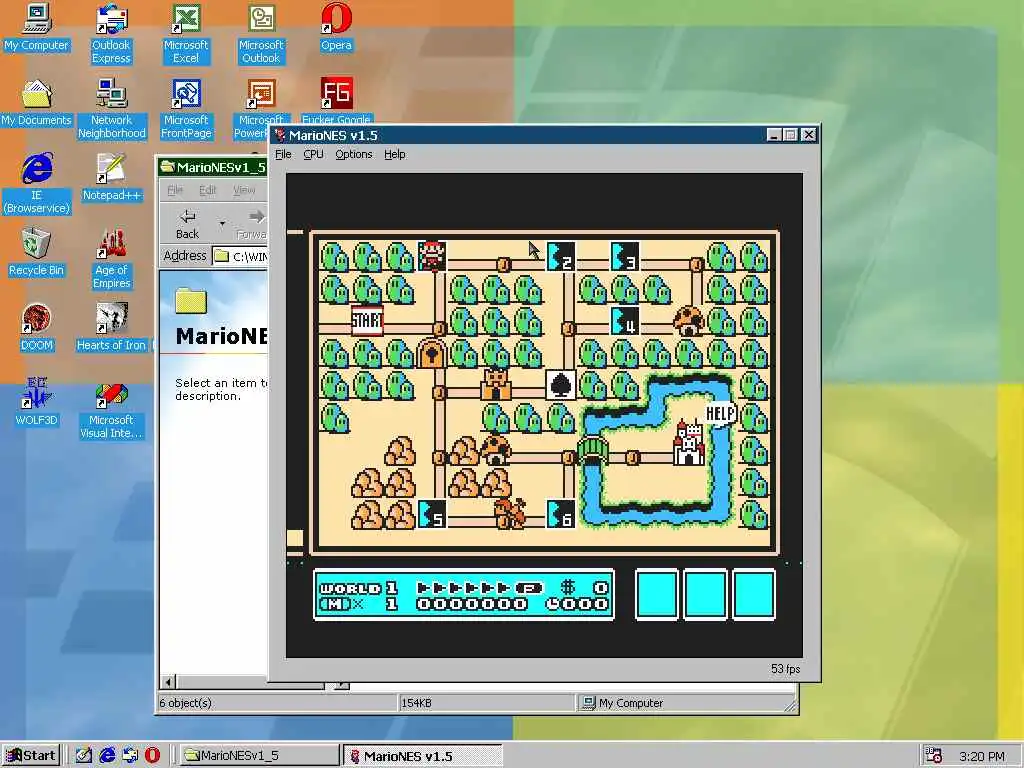
Task: Click the spade bonus panel on the map
Action: pyautogui.click(x=560, y=385)
